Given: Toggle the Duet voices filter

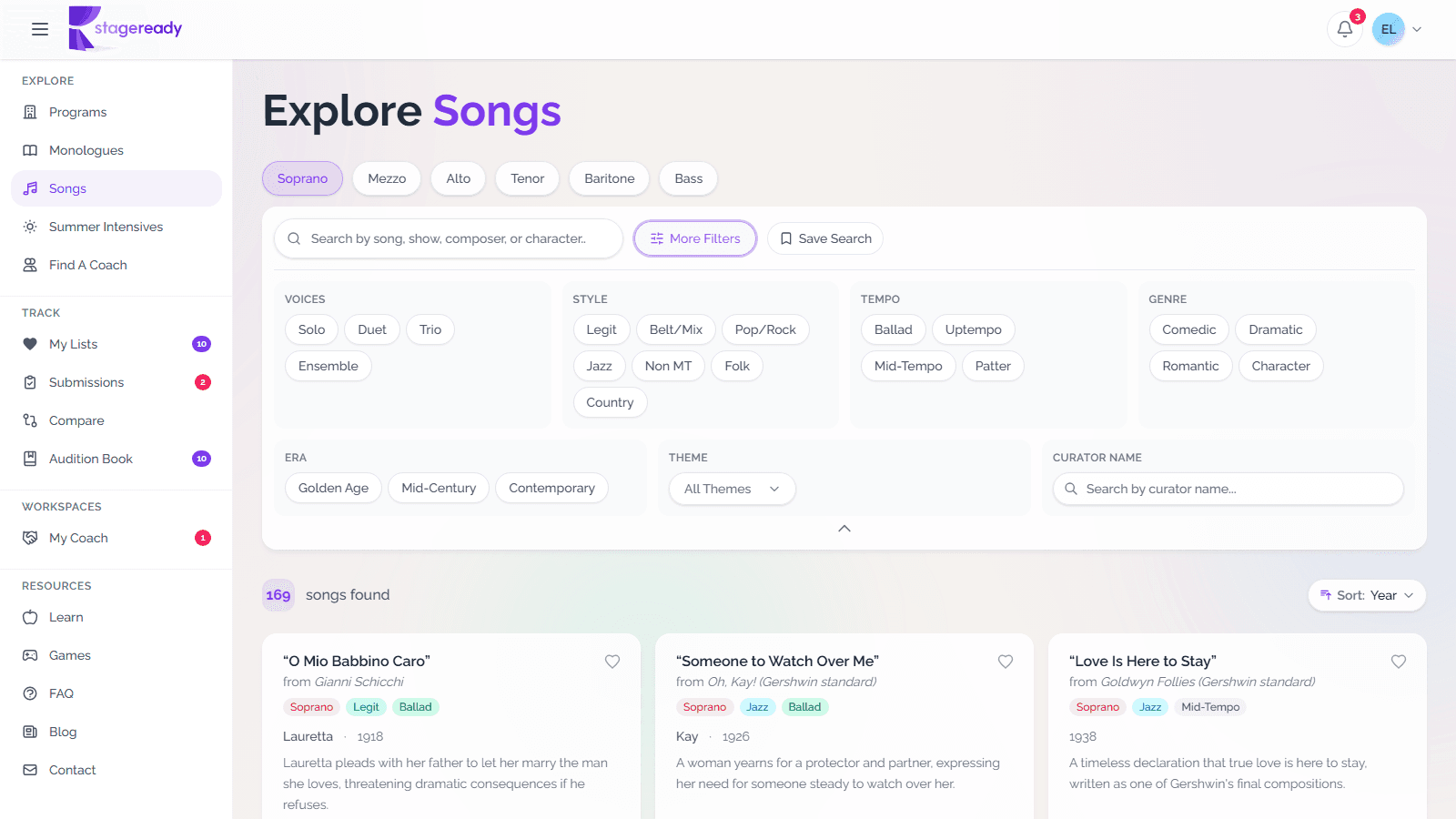Looking at the screenshot, I should [x=372, y=329].
